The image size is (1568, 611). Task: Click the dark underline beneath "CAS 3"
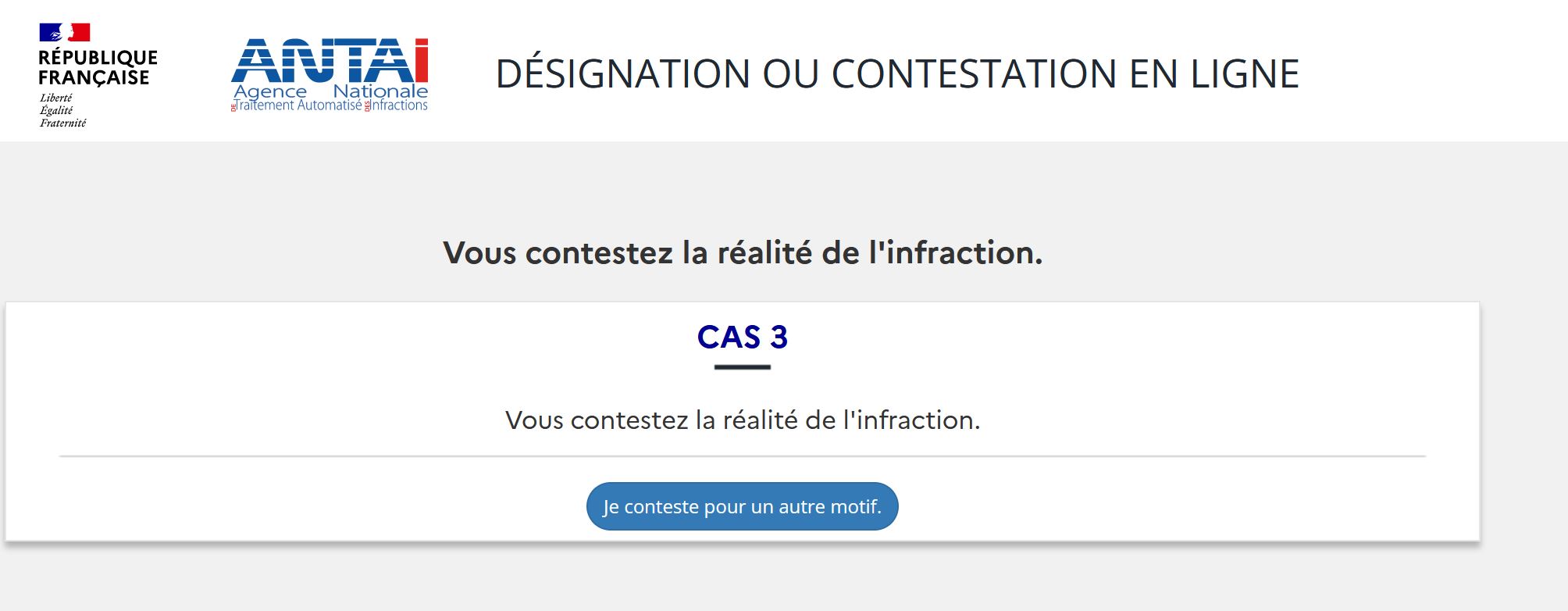[x=743, y=366]
